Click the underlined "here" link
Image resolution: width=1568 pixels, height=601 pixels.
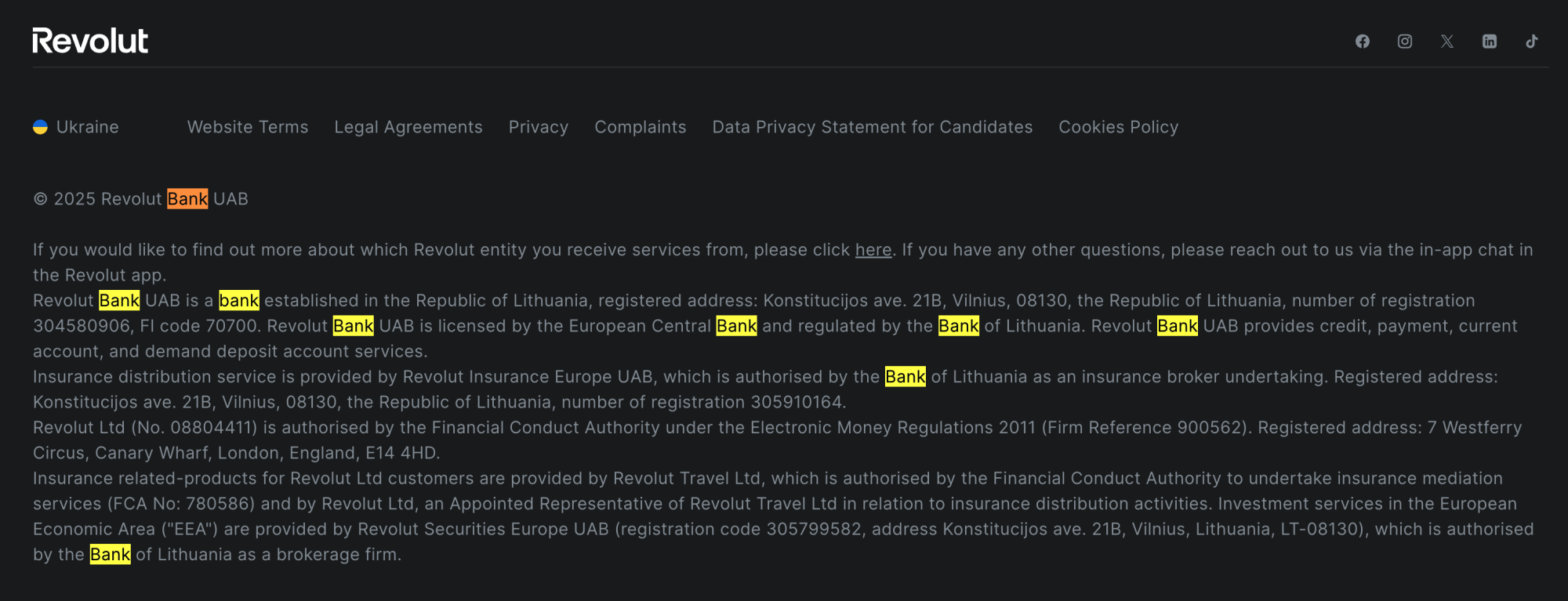click(x=873, y=250)
